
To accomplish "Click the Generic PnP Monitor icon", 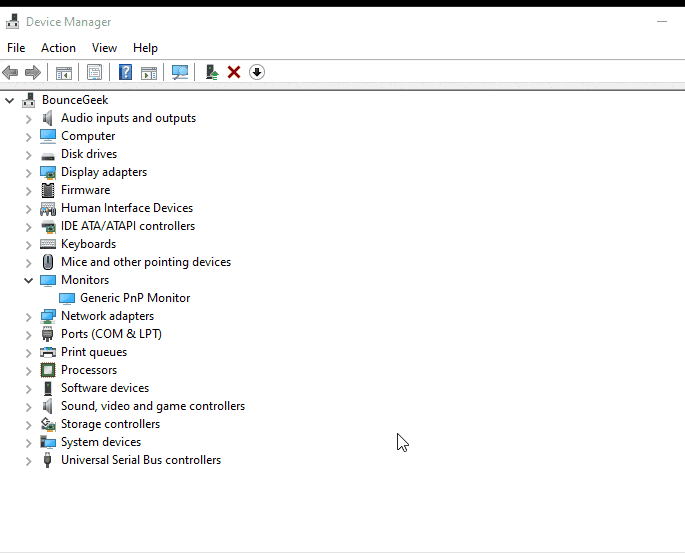I will click(67, 298).
